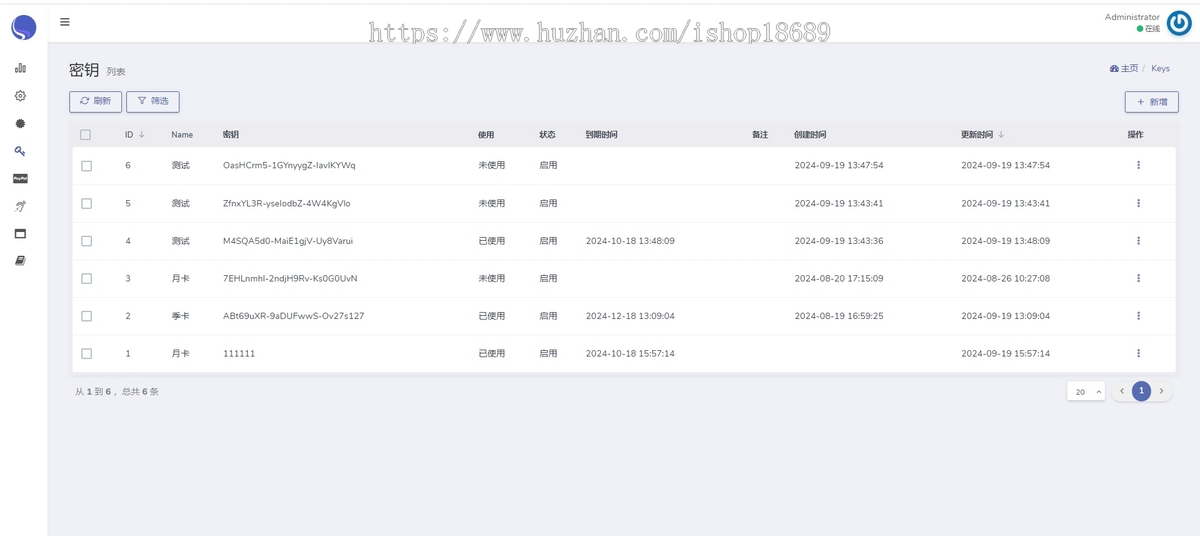Click the administrator power avatar icon
Screen dimensions: 1200x536
(1179, 23)
